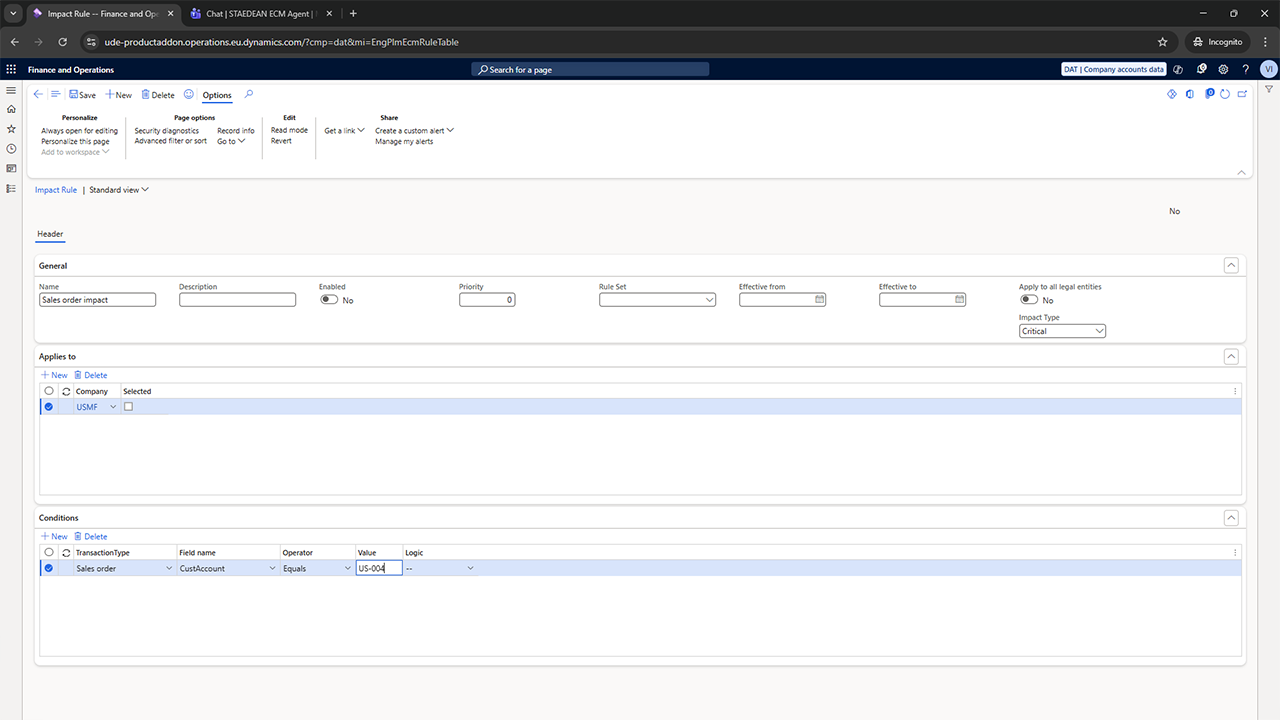This screenshot has height=720, width=1280.
Task: Refresh icon in the Conditions grid header
Action: (x=66, y=552)
